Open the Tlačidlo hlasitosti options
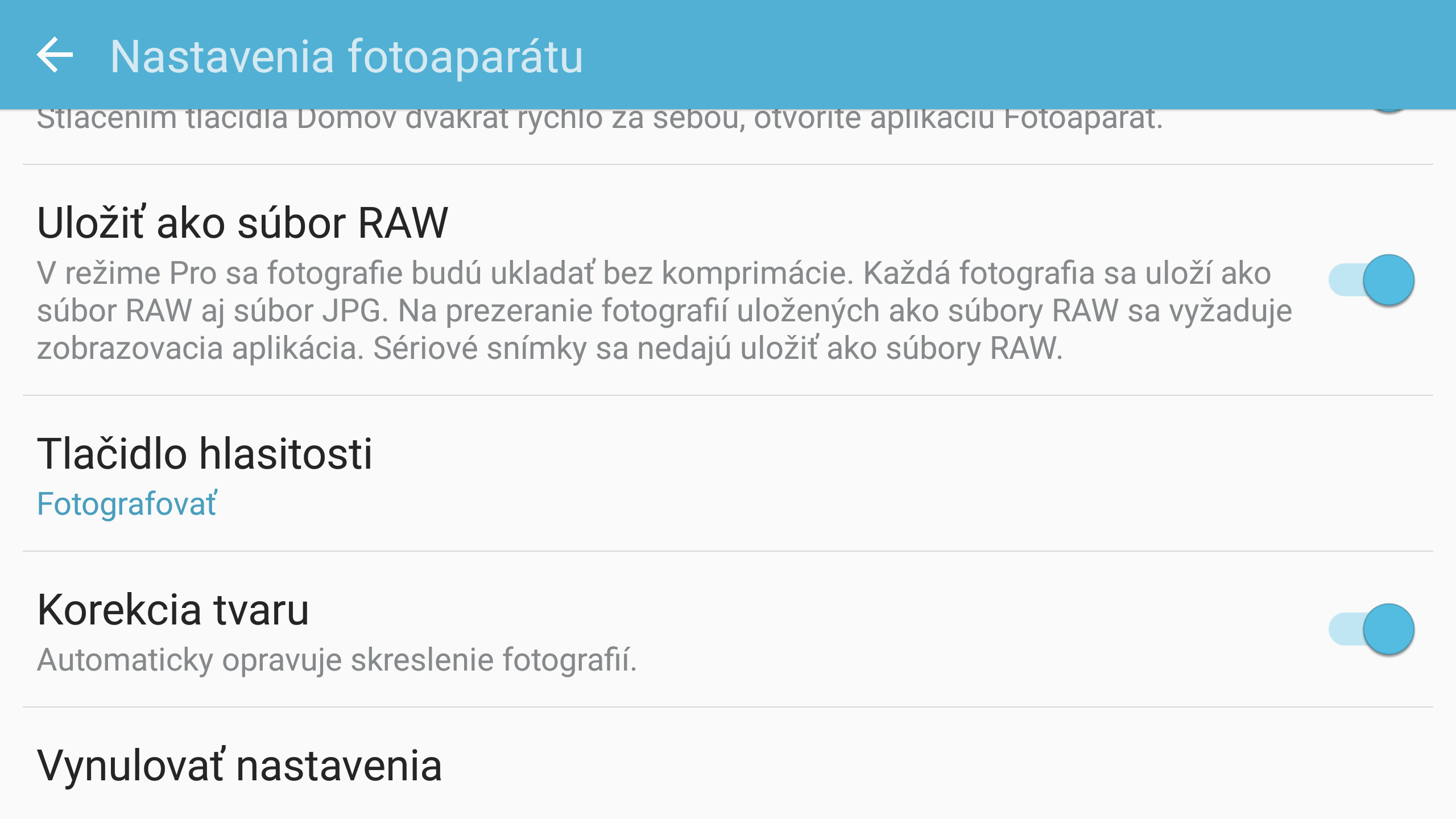 (x=204, y=454)
